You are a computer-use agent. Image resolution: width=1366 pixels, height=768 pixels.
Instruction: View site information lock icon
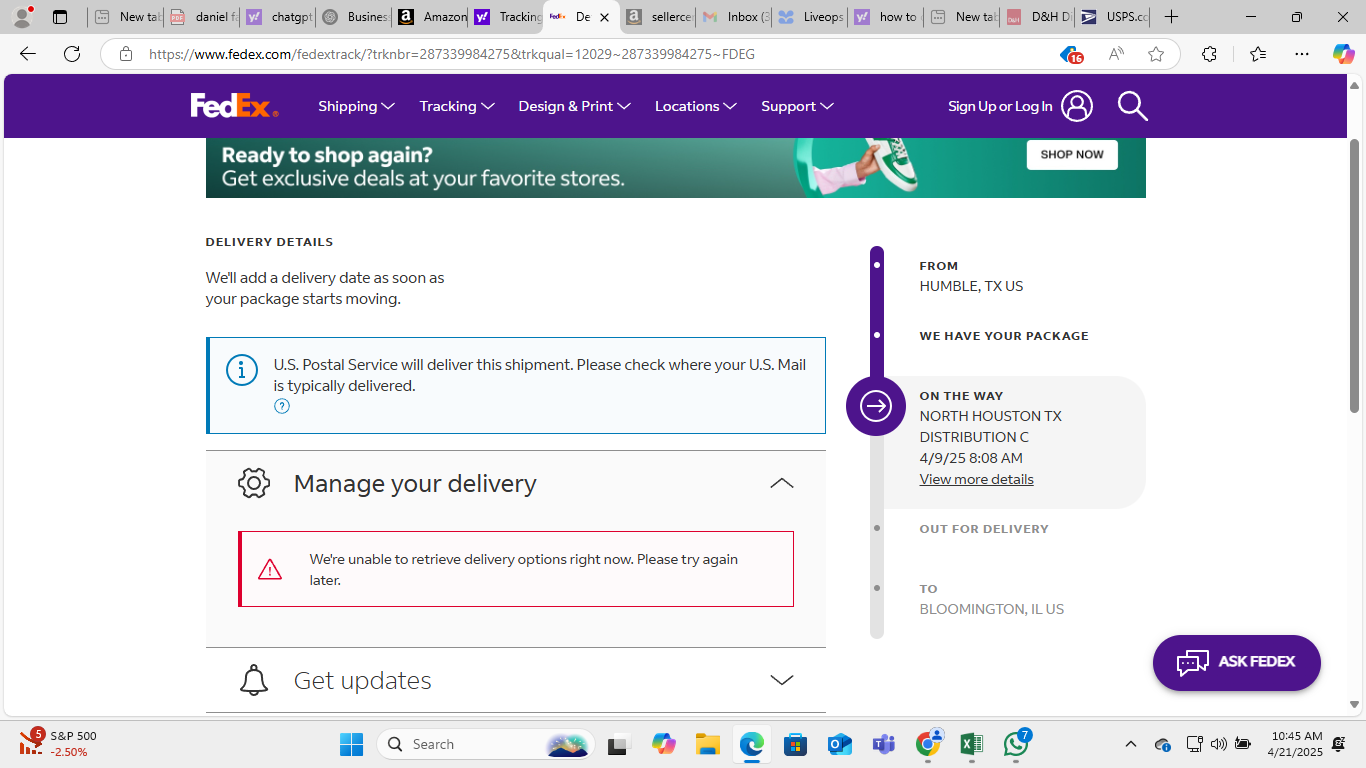coord(125,54)
